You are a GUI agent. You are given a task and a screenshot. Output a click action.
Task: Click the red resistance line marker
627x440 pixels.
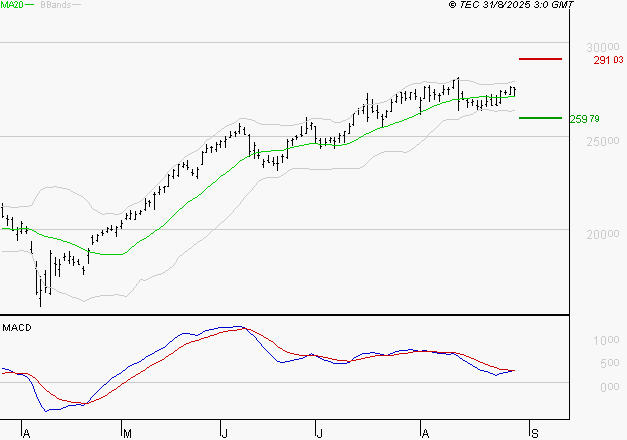click(x=540, y=59)
